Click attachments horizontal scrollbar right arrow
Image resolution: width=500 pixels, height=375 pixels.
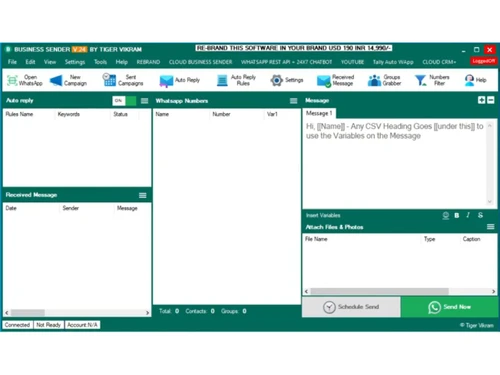click(x=494, y=291)
